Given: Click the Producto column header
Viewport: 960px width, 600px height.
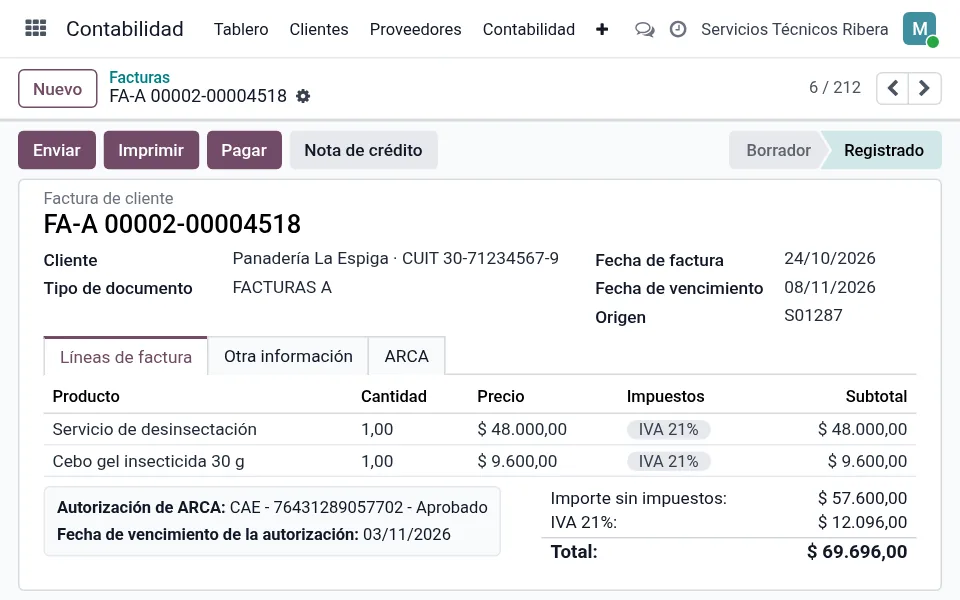Looking at the screenshot, I should coord(86,396).
